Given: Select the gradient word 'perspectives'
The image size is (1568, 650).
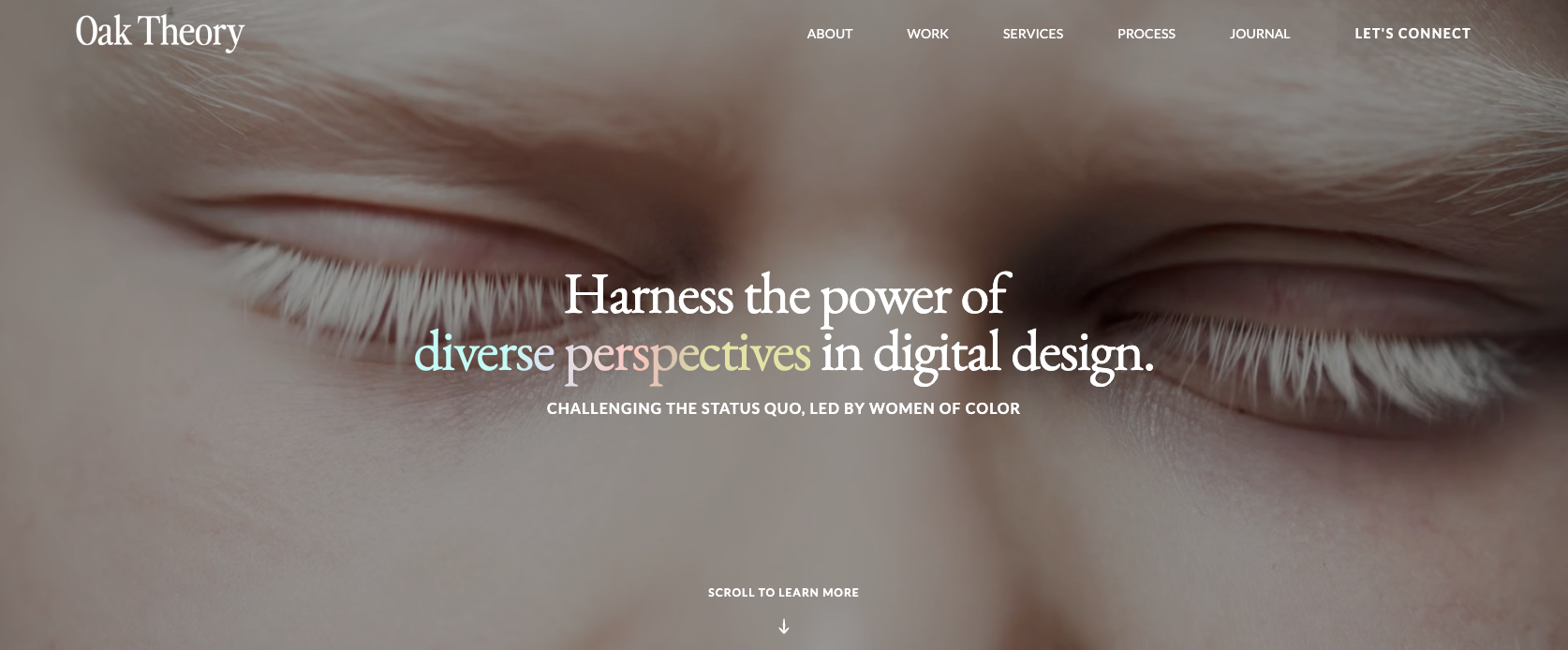Looking at the screenshot, I should (x=688, y=356).
